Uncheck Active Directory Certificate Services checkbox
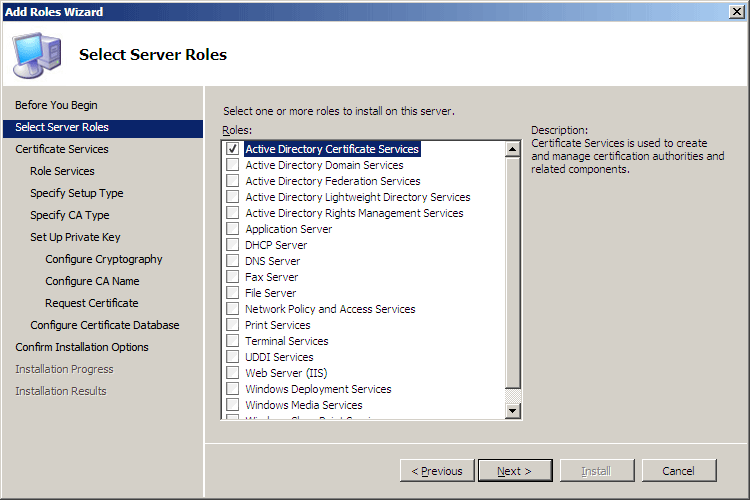750x500 pixels. (x=232, y=149)
